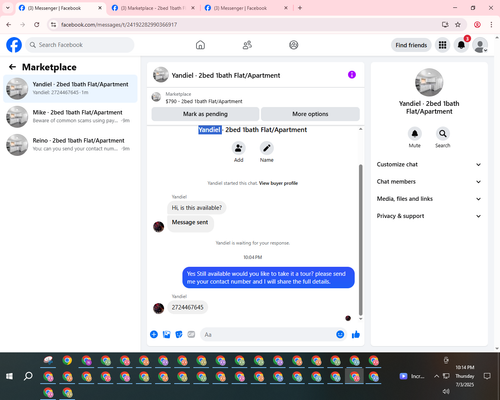This screenshot has height=400, width=500.
Task: Click the More options button
Action: 310,114
